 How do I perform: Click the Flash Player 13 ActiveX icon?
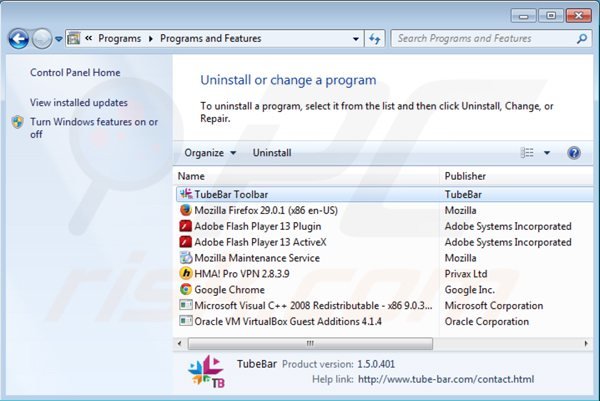pos(186,242)
